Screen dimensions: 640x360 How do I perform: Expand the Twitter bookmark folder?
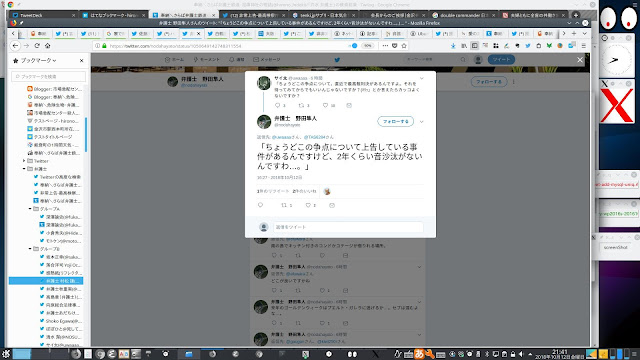[24, 161]
